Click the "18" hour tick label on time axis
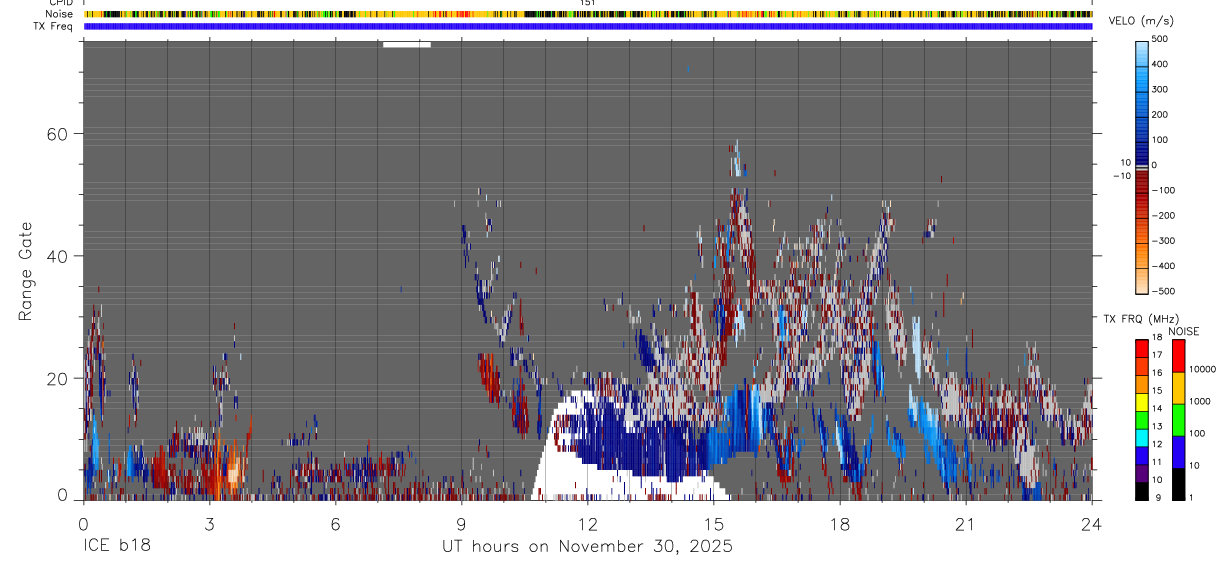1228x567 pixels. (x=840, y=523)
